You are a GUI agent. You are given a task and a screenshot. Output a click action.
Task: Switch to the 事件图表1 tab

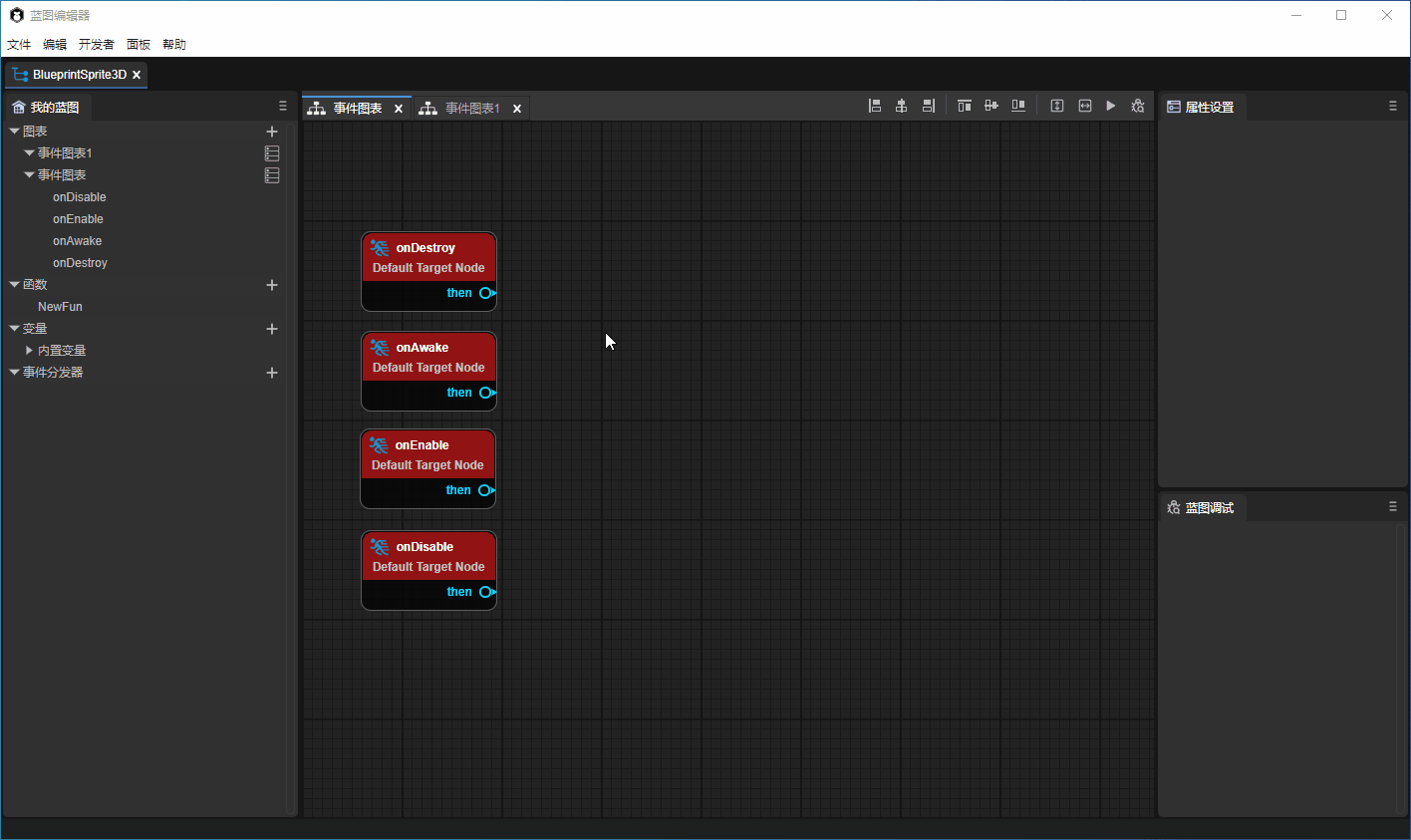point(472,109)
